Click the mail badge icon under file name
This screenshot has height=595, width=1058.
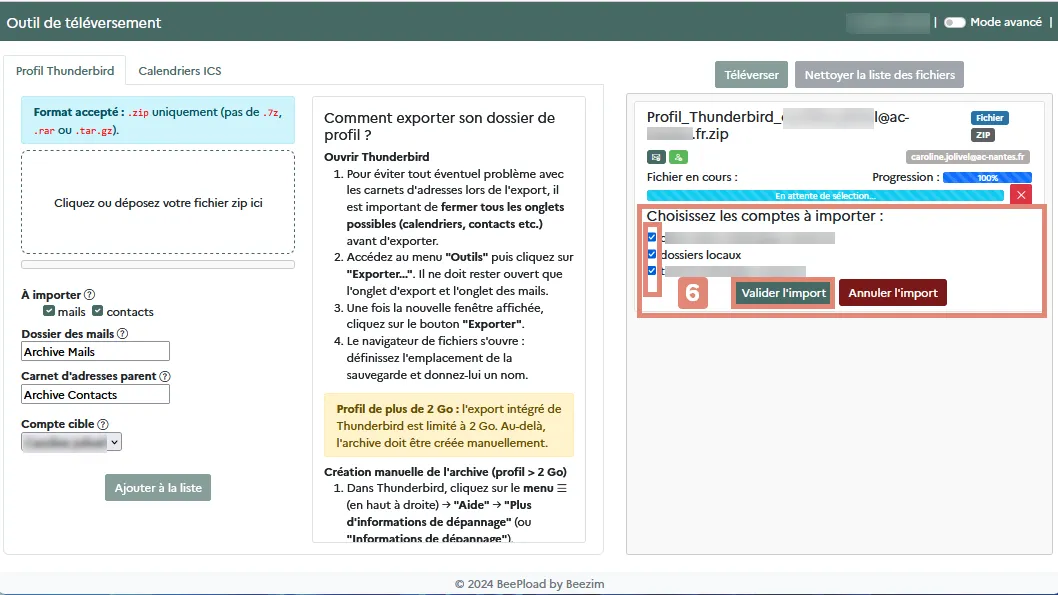(656, 157)
